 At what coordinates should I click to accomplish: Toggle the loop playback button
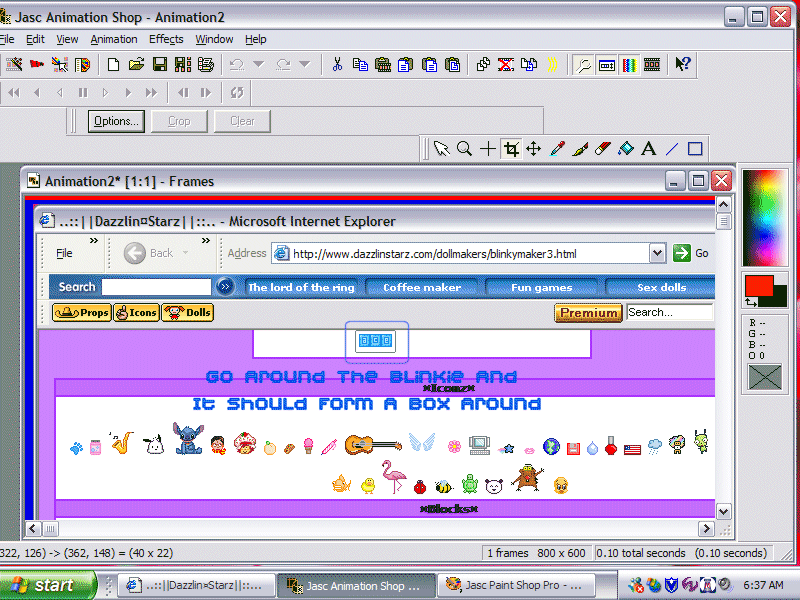click(x=237, y=92)
